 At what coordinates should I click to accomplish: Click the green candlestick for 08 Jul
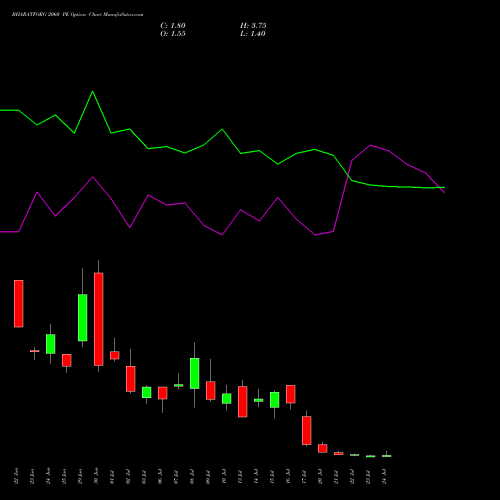click(x=195, y=373)
